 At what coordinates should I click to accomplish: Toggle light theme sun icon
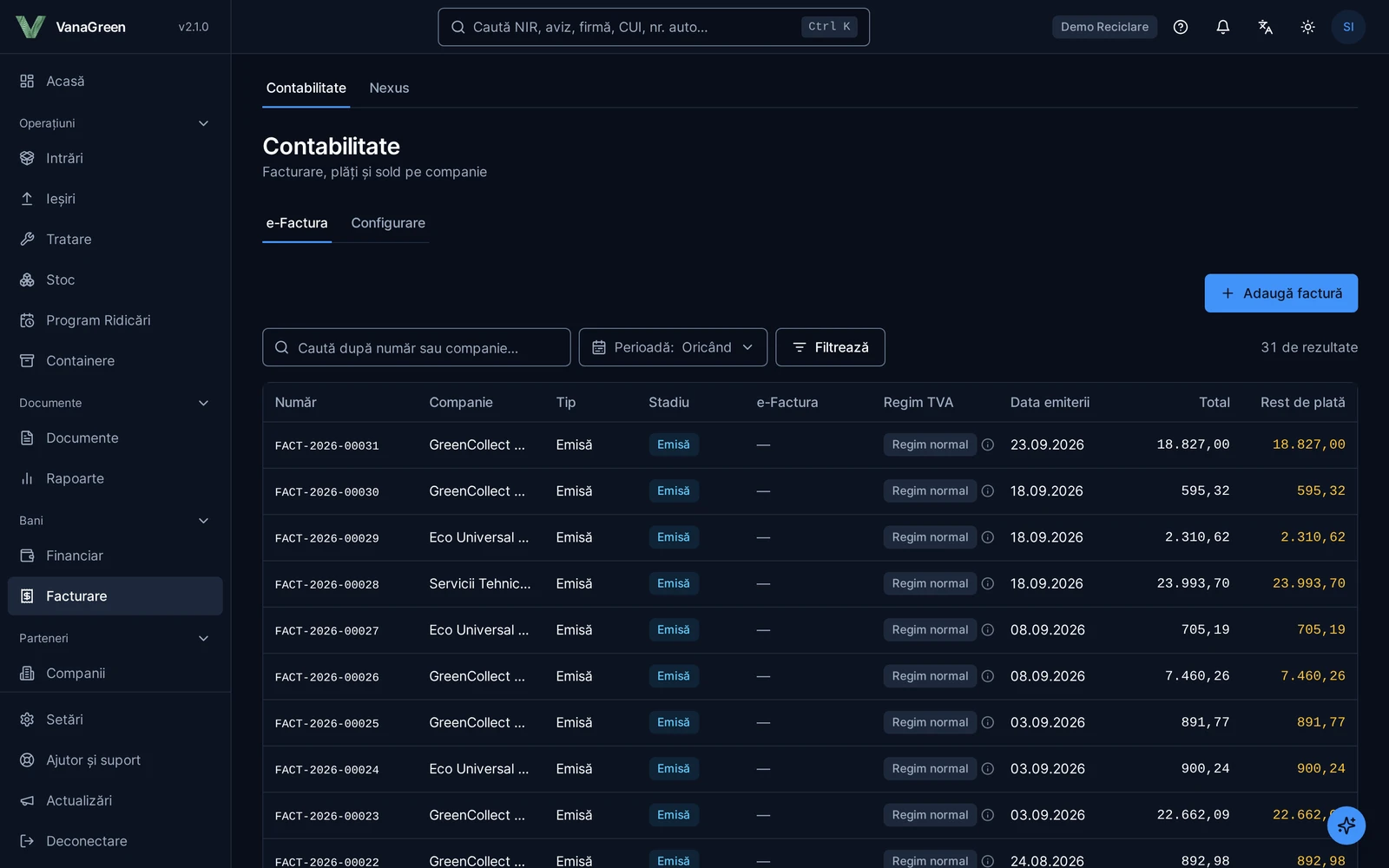pos(1308,27)
